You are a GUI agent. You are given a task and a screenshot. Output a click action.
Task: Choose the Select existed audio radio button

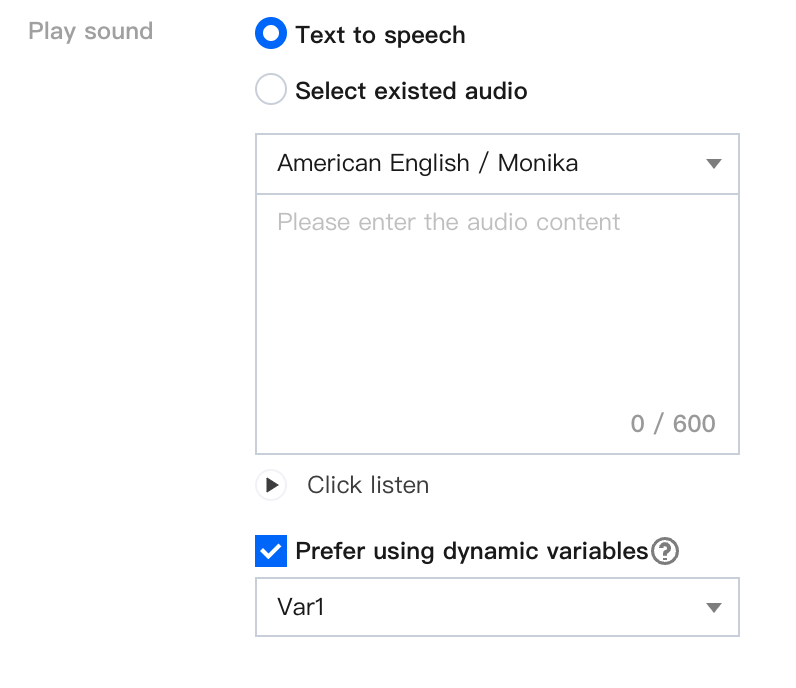click(271, 89)
